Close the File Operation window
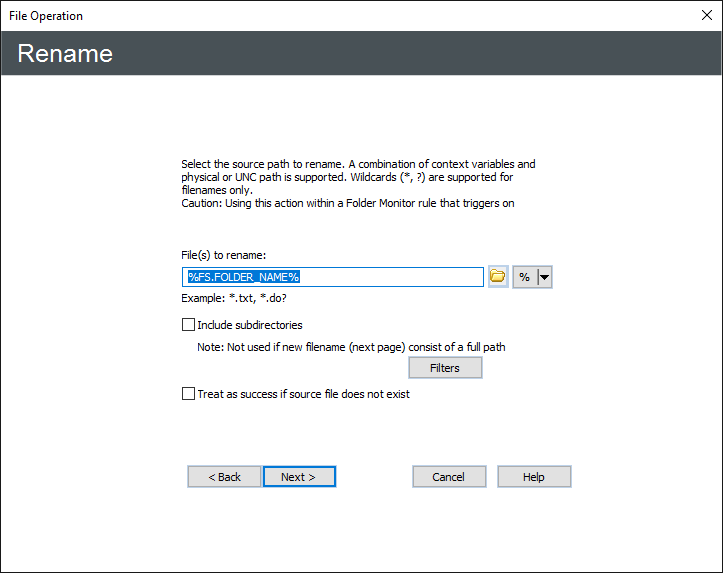723x573 pixels. (707, 15)
